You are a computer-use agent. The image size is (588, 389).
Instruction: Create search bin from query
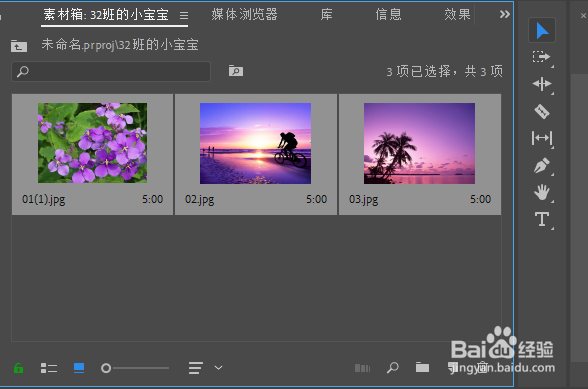coord(236,71)
